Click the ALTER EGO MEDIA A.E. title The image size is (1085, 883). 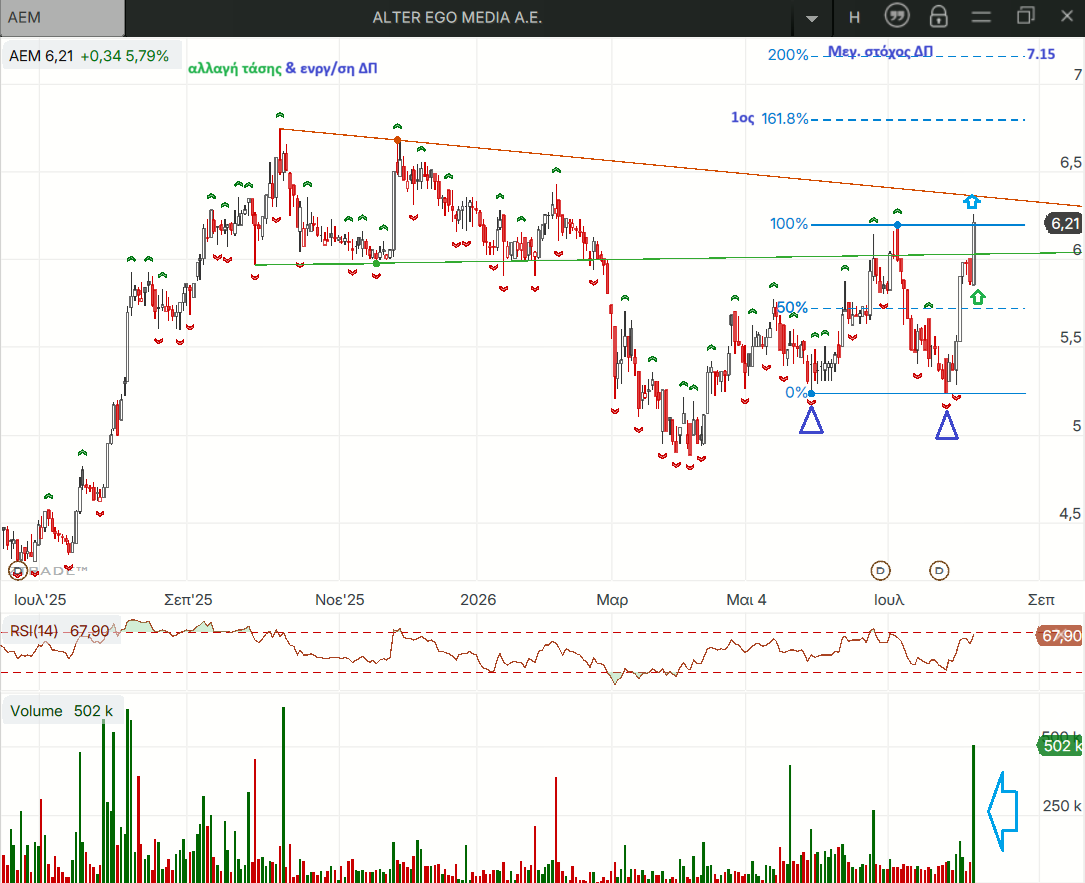[x=457, y=17]
